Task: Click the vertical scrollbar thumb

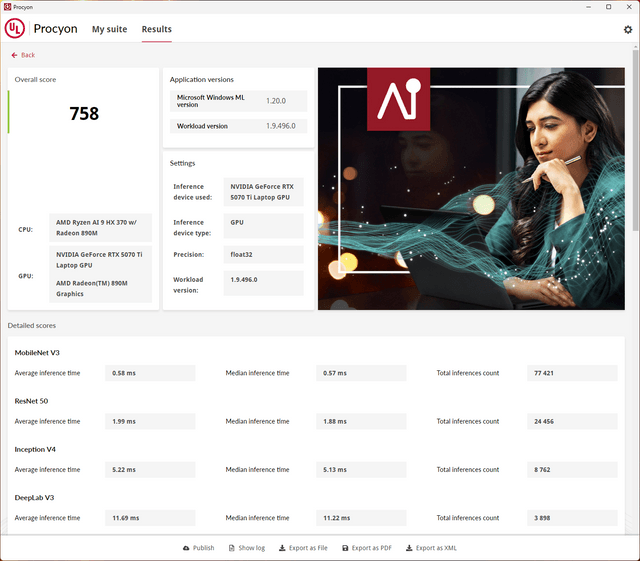Action: tap(636, 141)
